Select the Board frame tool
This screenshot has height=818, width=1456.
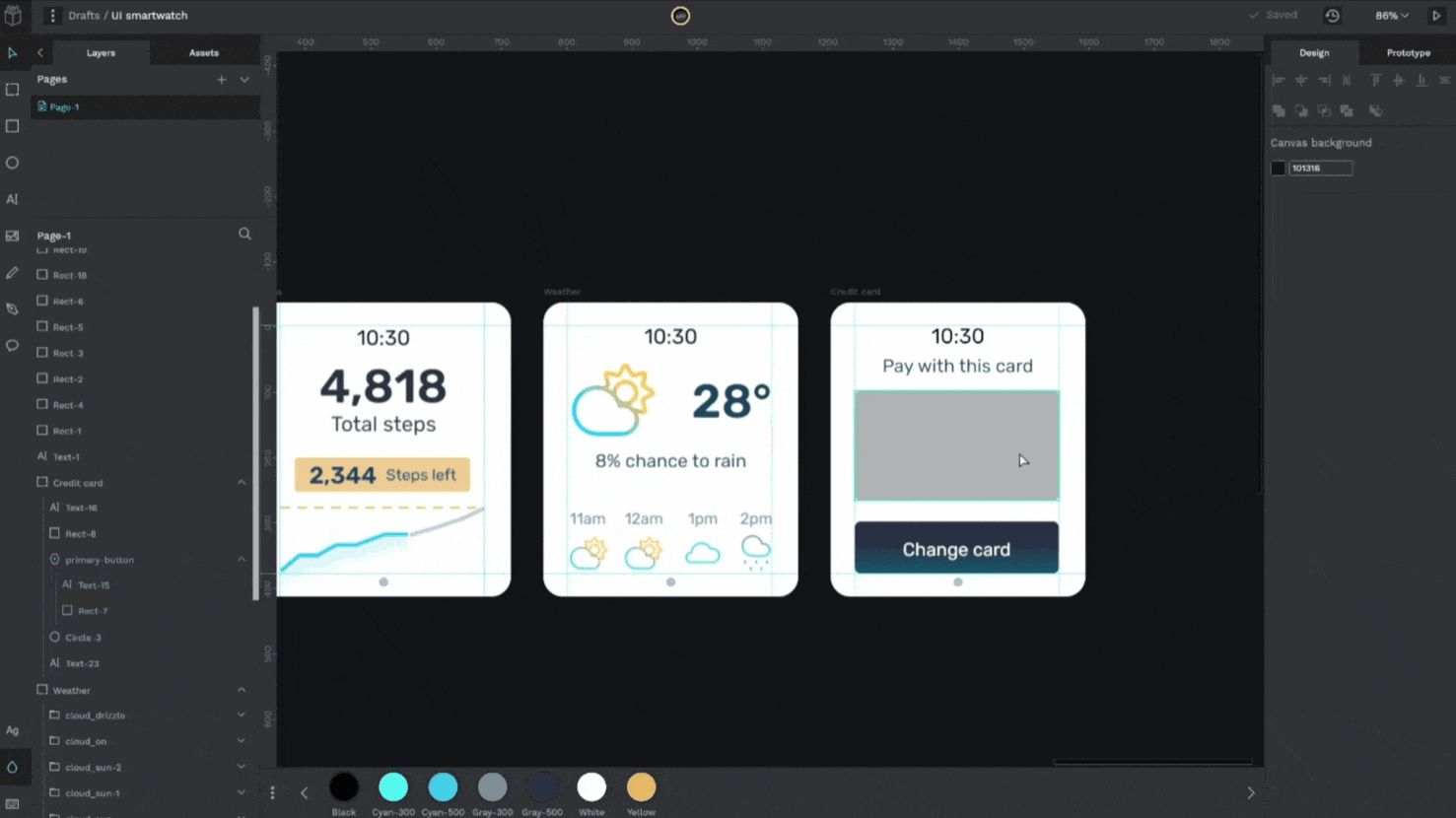coord(13,90)
